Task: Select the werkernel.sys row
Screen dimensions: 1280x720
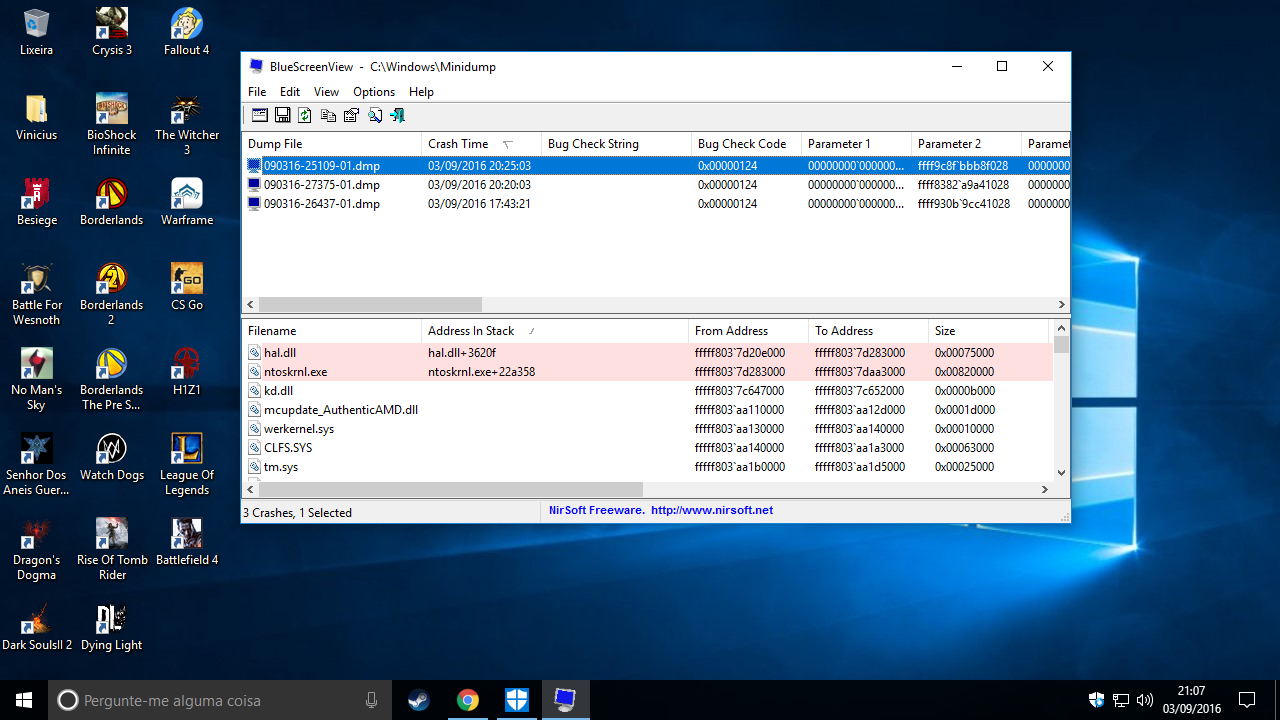Action: [x=648, y=429]
